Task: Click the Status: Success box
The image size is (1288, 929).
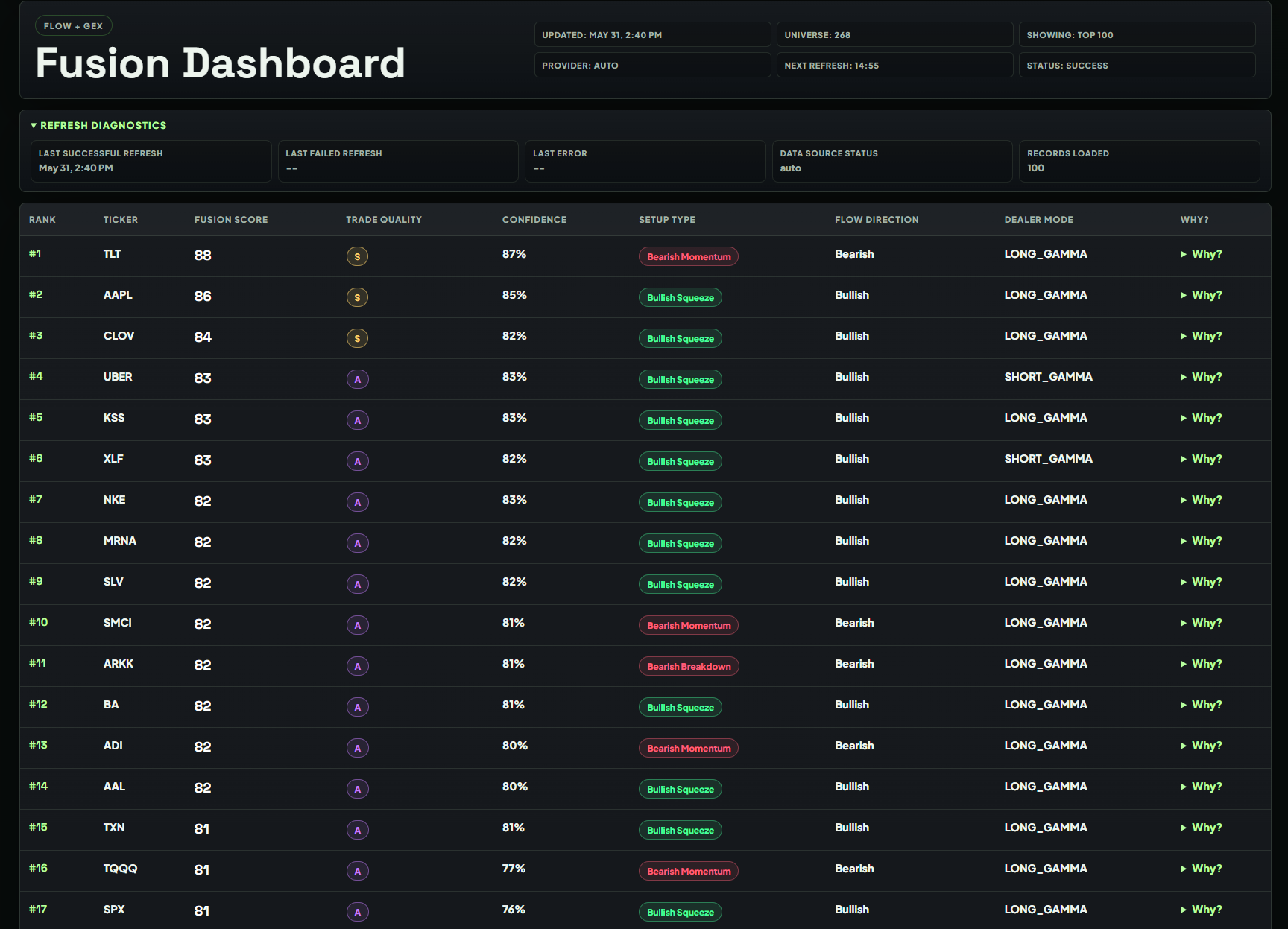Action: click(x=1137, y=65)
